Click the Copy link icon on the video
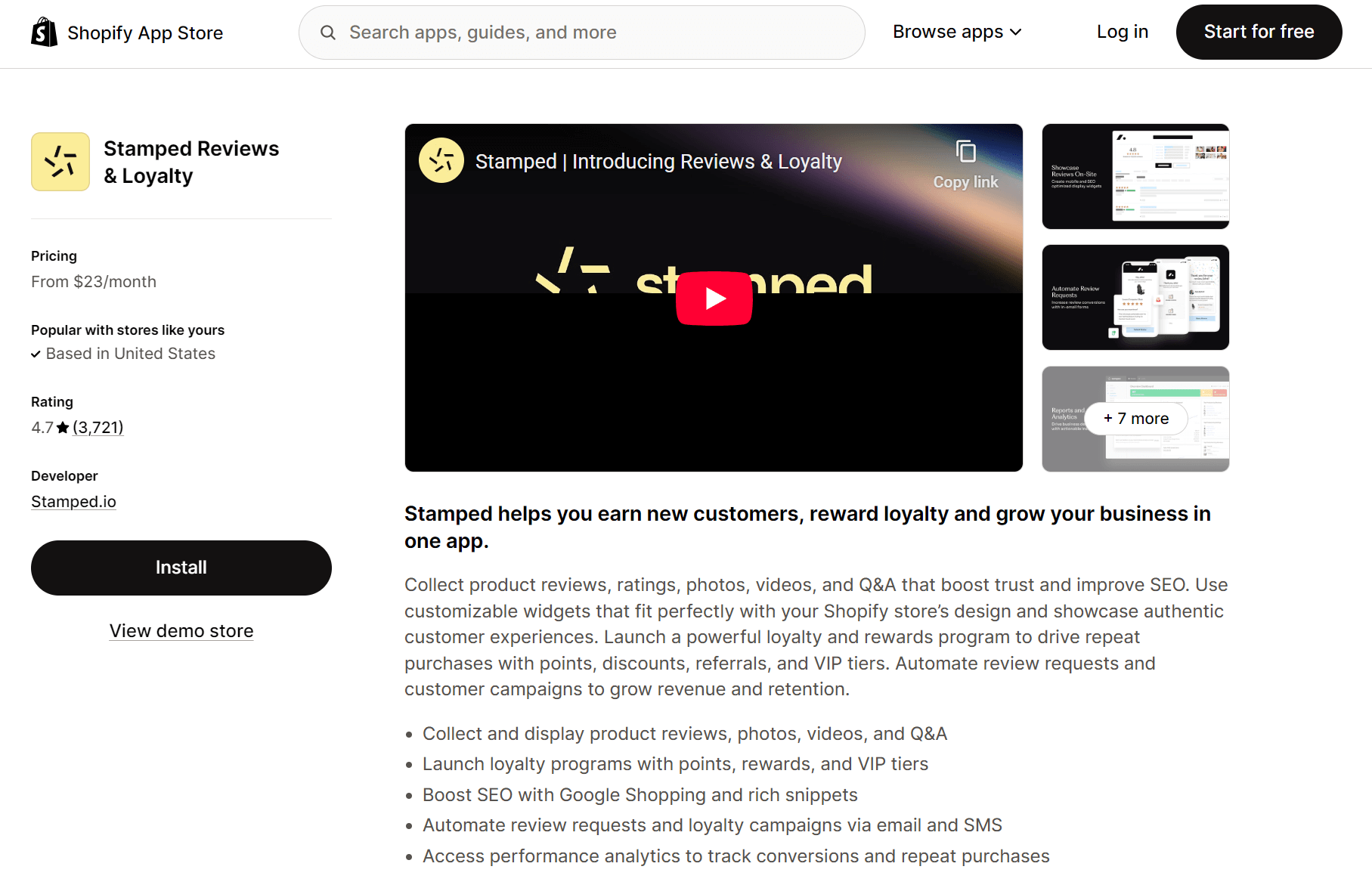This screenshot has width=1372, height=885. click(965, 150)
